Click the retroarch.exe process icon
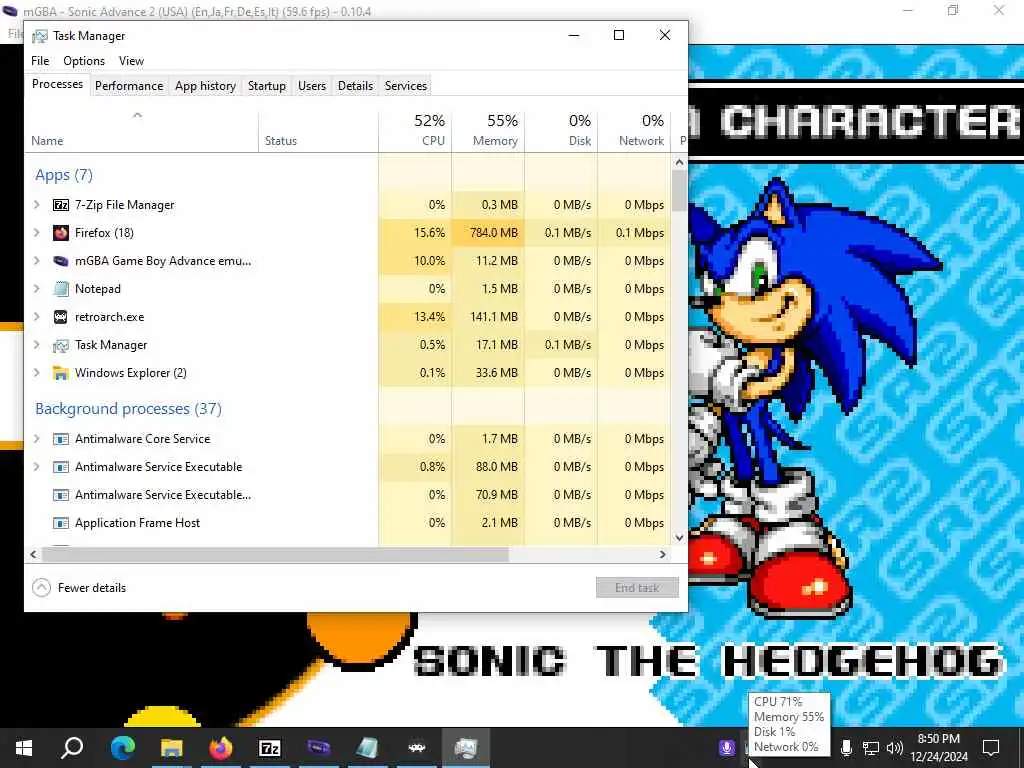The image size is (1024, 768). [61, 317]
